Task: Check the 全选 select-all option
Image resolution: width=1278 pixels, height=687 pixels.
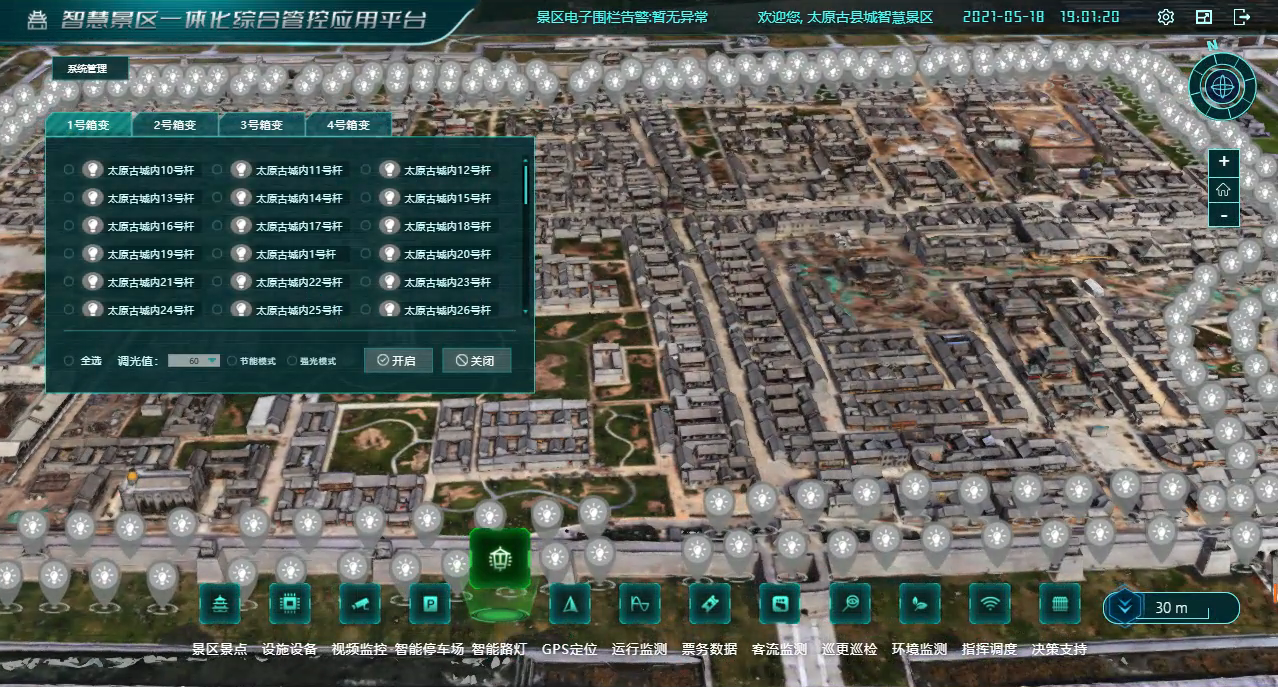Action: (69, 360)
